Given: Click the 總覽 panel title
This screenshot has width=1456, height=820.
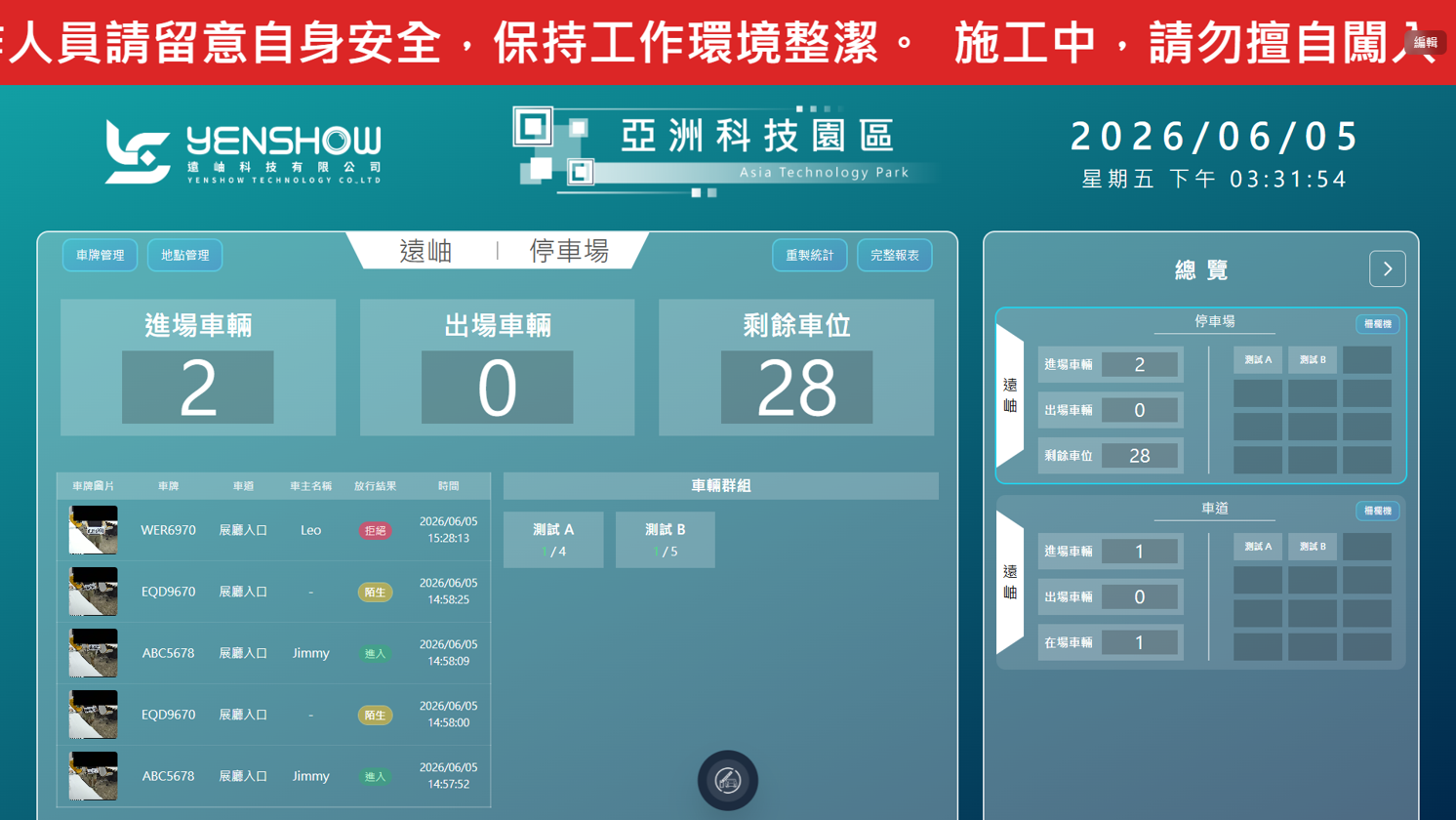Looking at the screenshot, I should (x=1201, y=270).
